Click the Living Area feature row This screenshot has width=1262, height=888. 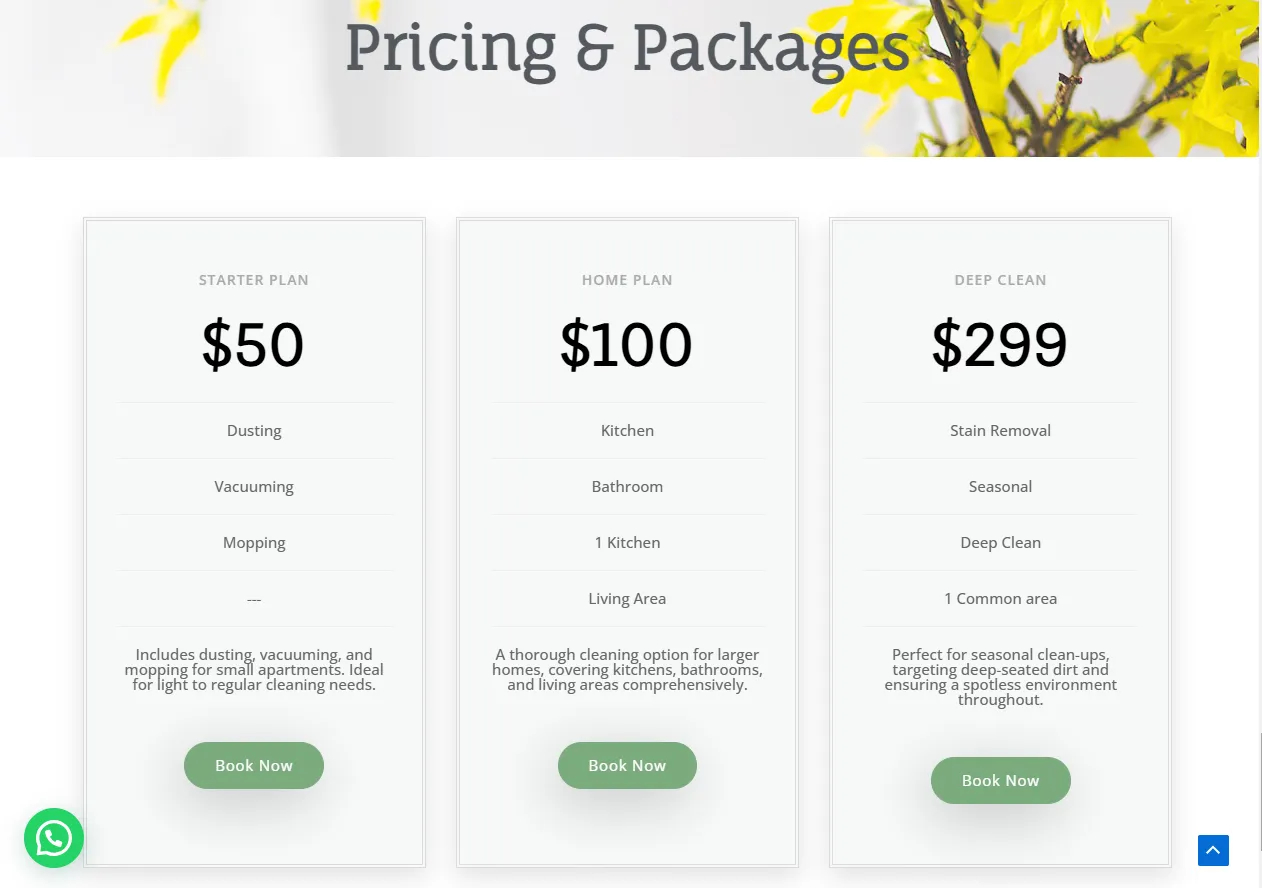pyautogui.click(x=627, y=599)
